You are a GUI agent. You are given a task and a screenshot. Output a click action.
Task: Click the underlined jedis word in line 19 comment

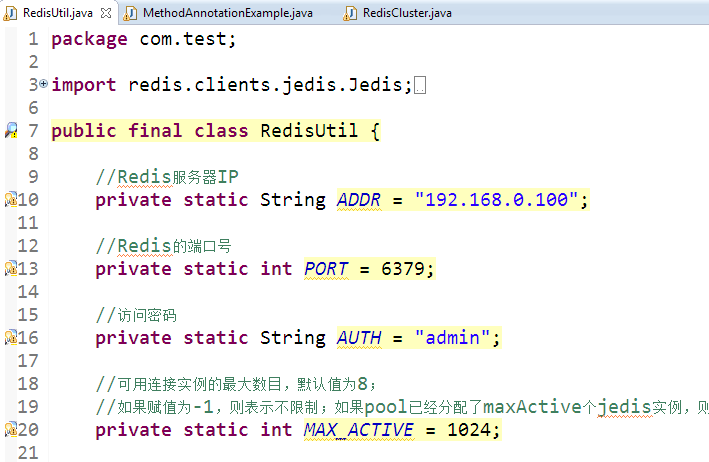click(x=624, y=407)
